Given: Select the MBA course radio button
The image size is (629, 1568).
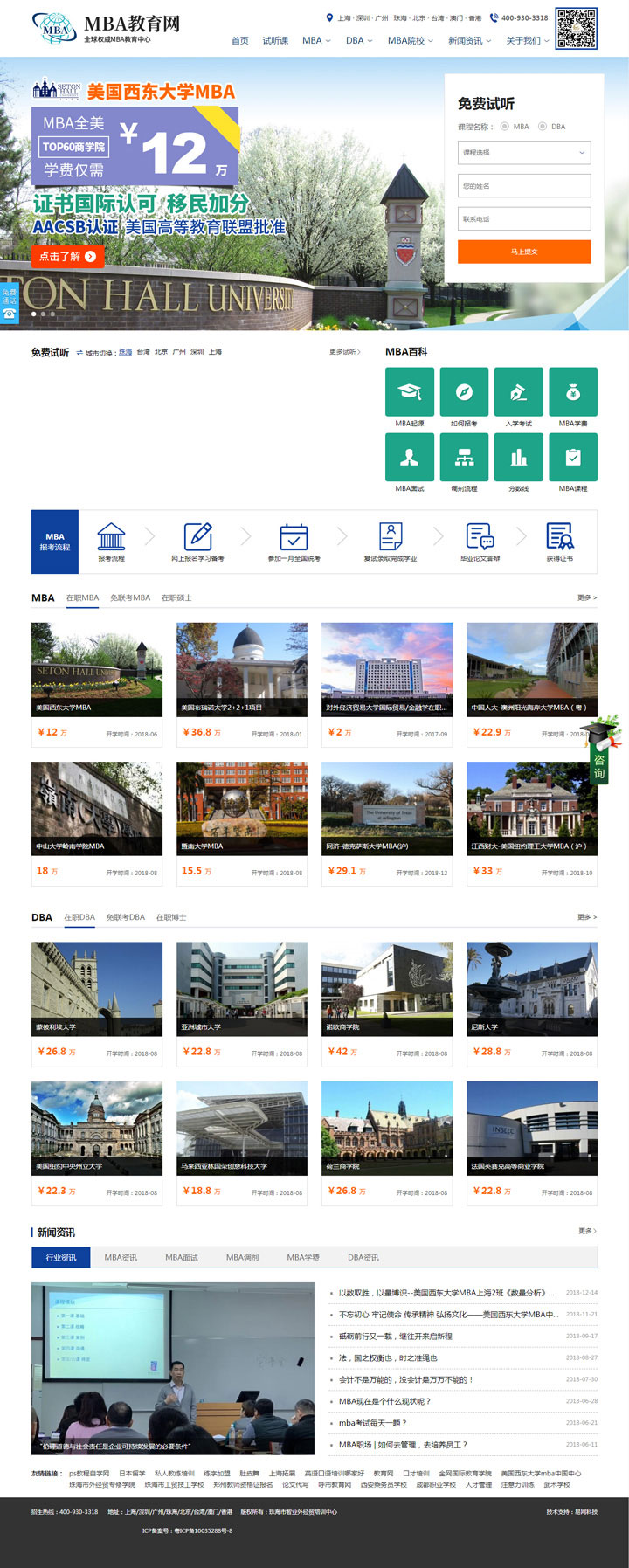Looking at the screenshot, I should point(505,127).
